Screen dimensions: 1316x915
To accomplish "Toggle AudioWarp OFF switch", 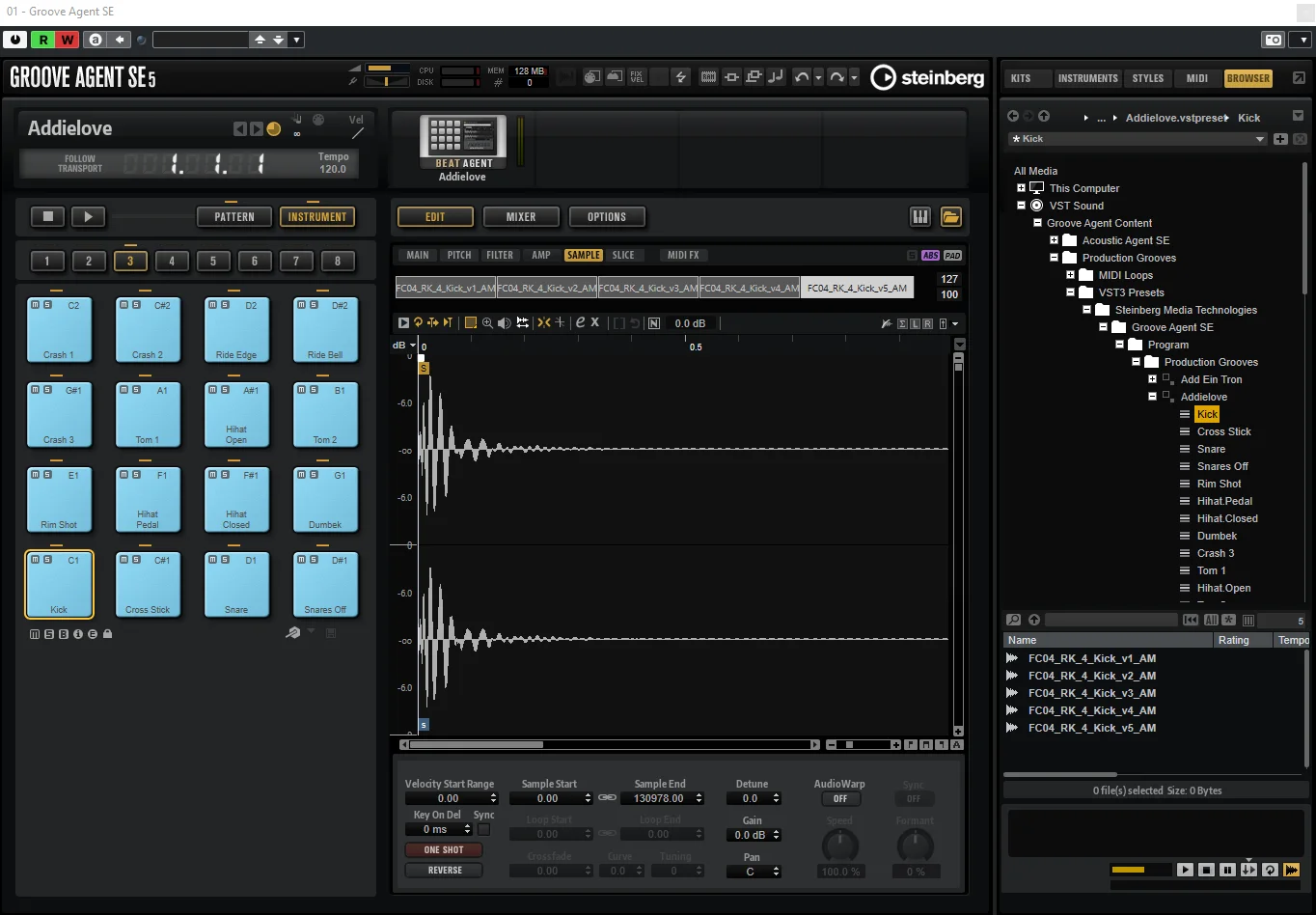I will [839, 799].
